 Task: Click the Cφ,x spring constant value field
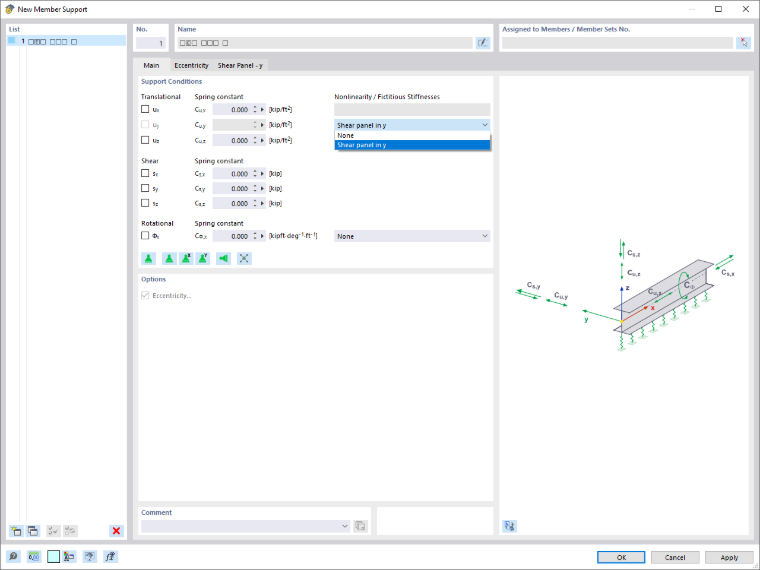pos(232,236)
